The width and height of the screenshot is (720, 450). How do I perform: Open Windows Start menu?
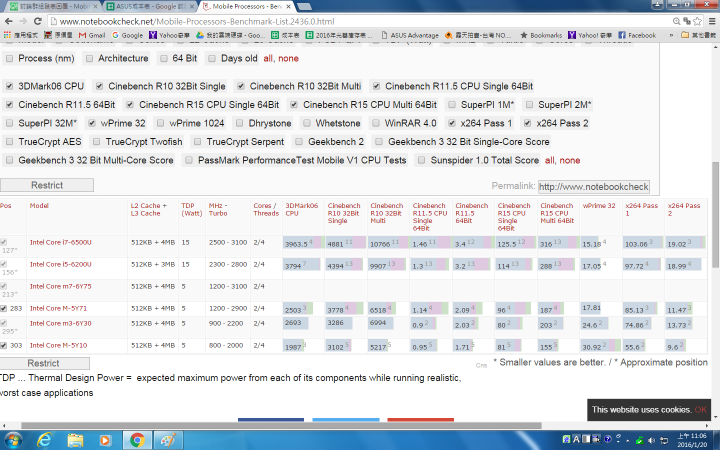tap(13, 440)
